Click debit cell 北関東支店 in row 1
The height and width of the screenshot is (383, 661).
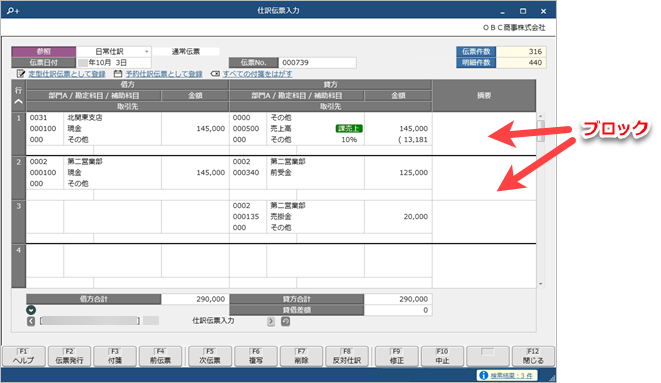85,118
